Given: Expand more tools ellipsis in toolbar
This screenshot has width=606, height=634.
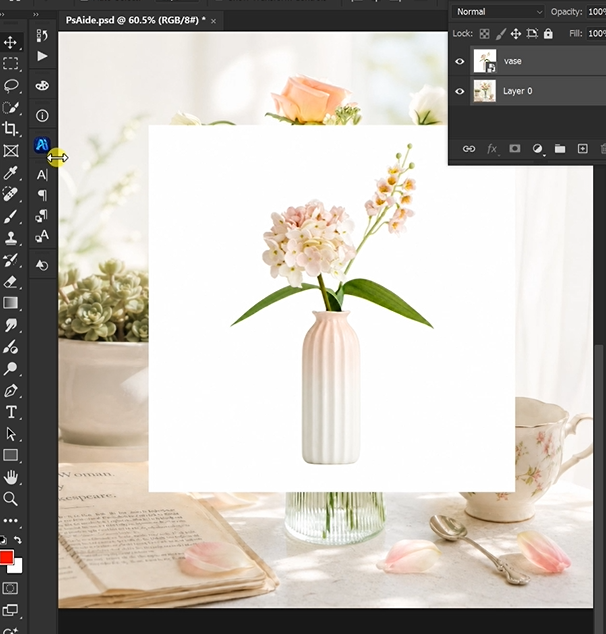Looking at the screenshot, I should 11,520.
